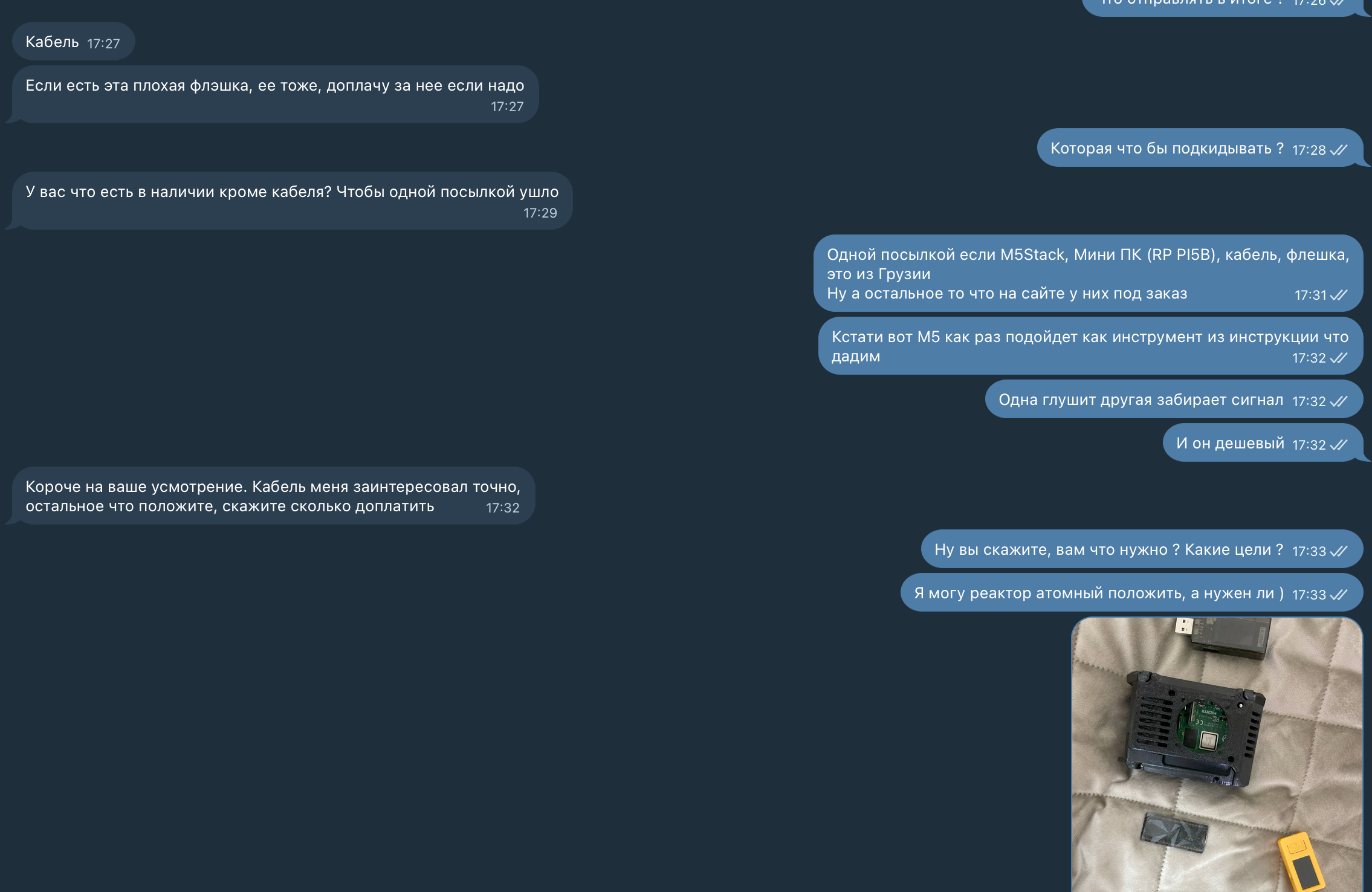Select 'Я могу реактор атомный положить' message
The height and width of the screenshot is (892, 1372).
point(1131,592)
